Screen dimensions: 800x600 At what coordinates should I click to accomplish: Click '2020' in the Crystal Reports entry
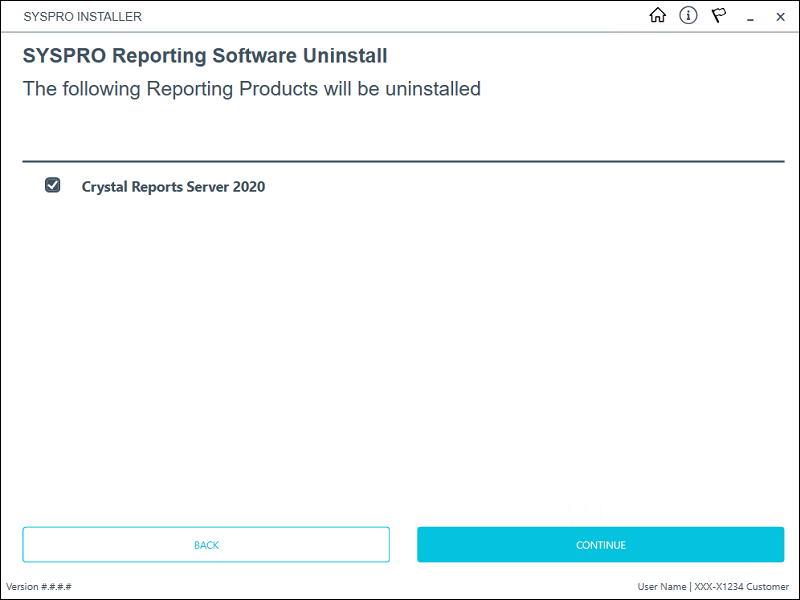248,186
